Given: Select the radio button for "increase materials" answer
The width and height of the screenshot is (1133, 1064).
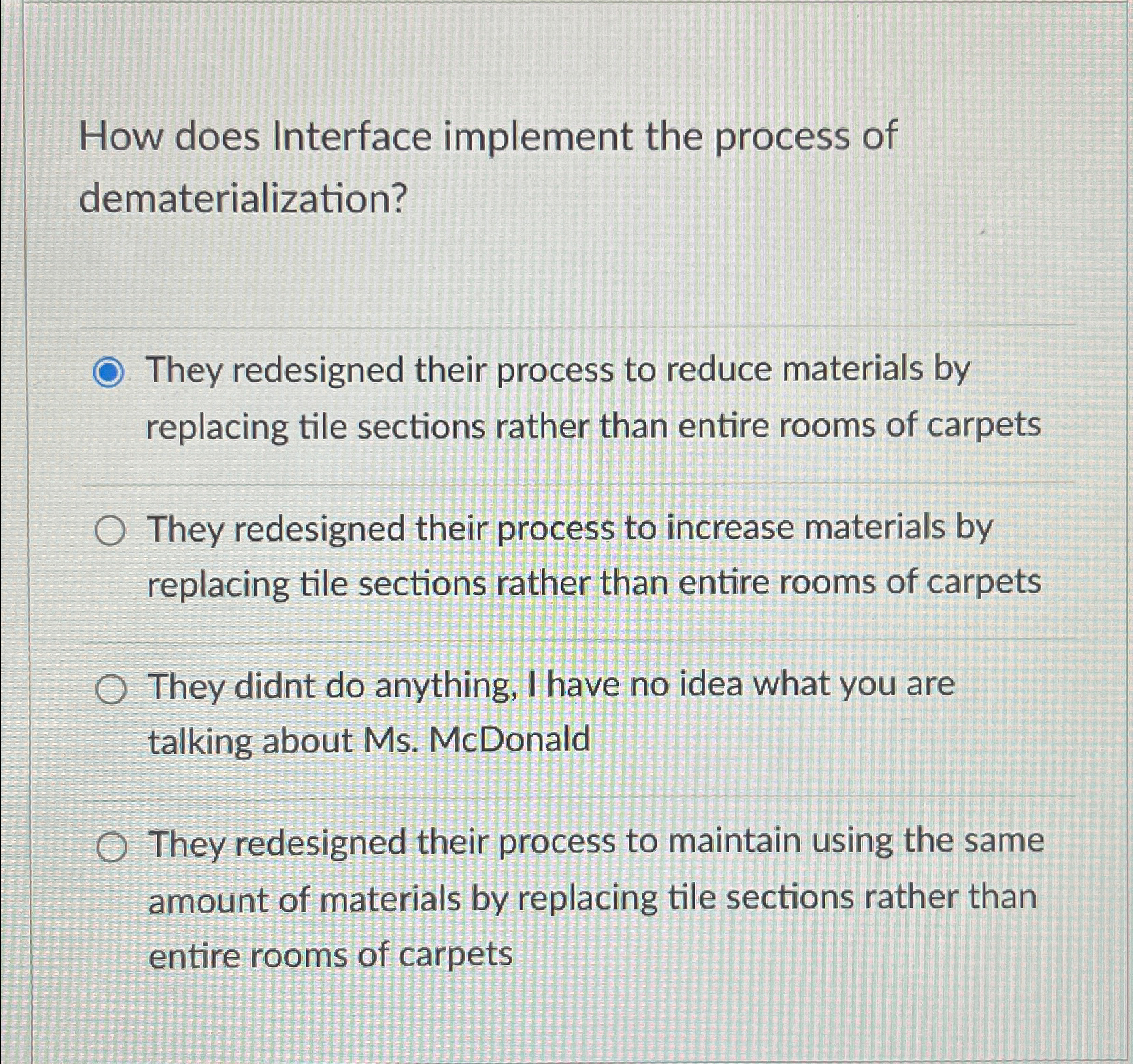Looking at the screenshot, I should (111, 531).
